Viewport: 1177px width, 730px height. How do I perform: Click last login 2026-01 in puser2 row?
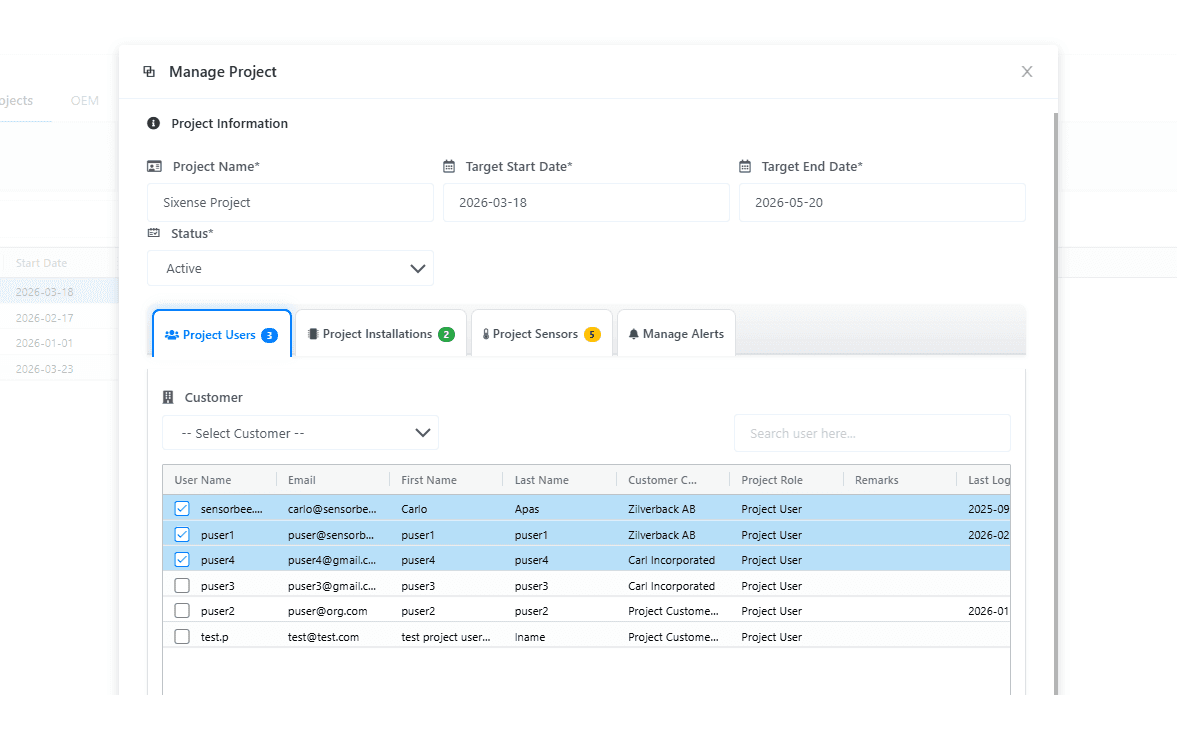click(988, 611)
